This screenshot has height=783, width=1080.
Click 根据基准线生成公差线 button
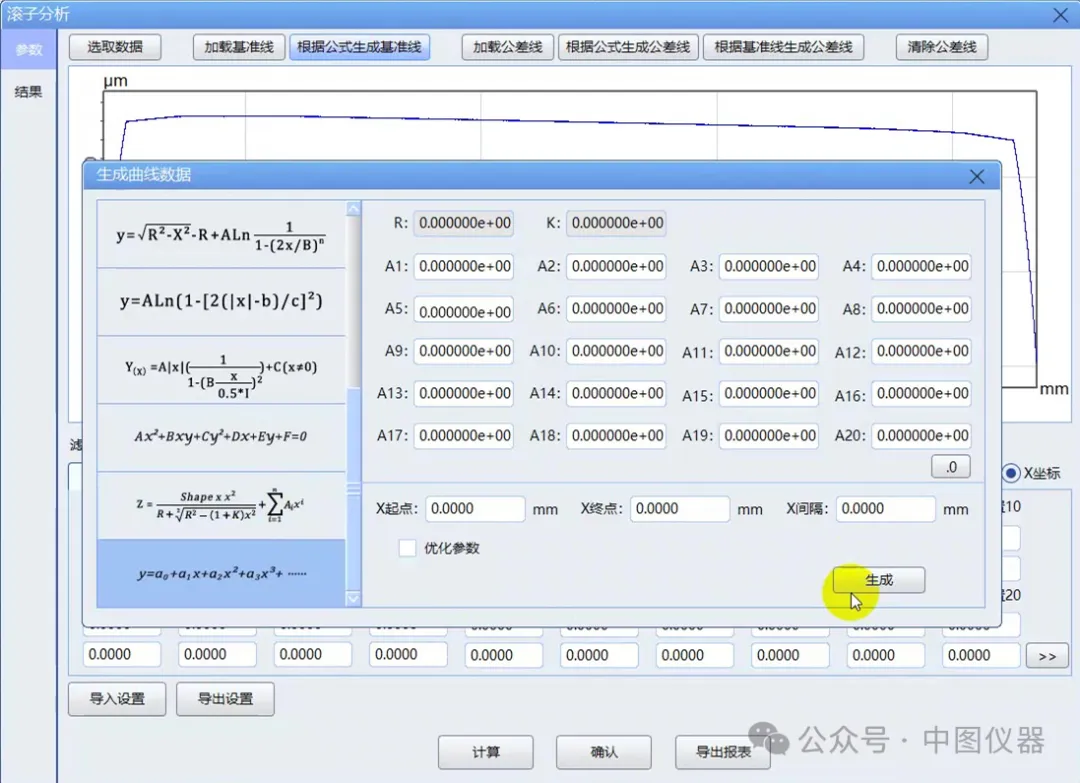pos(783,47)
